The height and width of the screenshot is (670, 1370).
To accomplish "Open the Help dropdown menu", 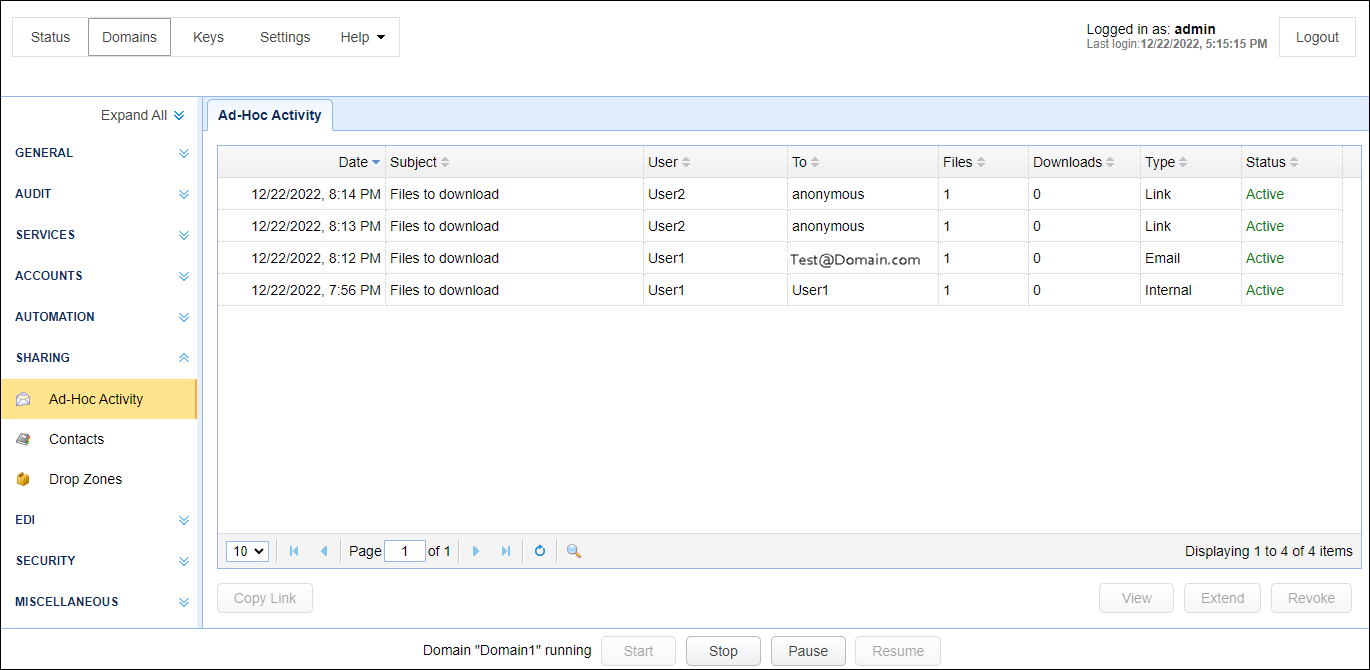I will 362,37.
